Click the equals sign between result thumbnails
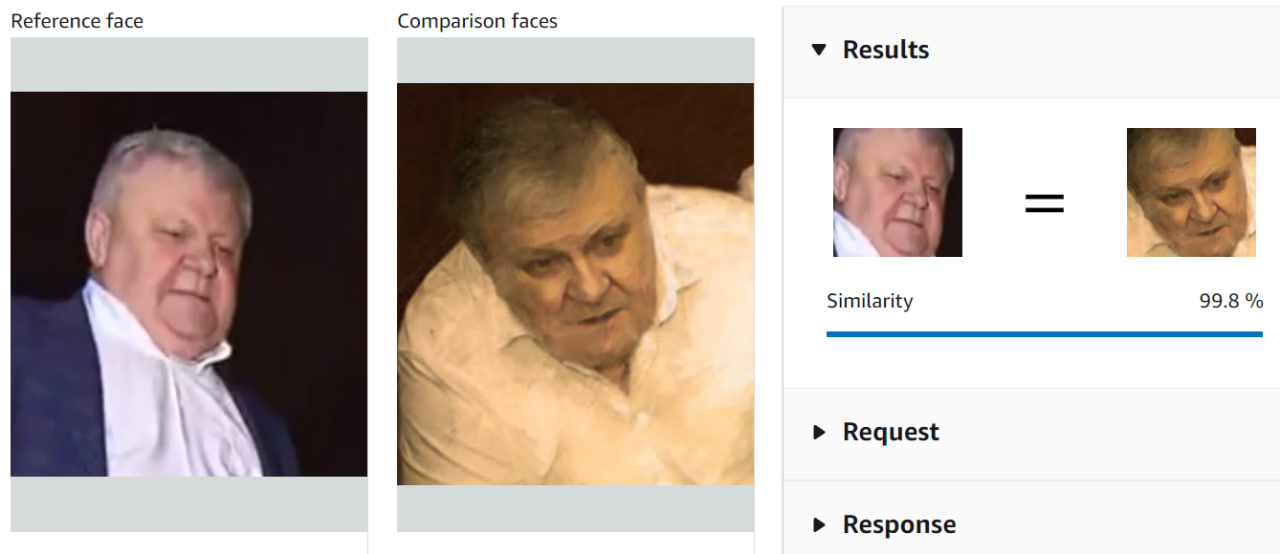This screenshot has height=554, width=1280. tap(1044, 204)
